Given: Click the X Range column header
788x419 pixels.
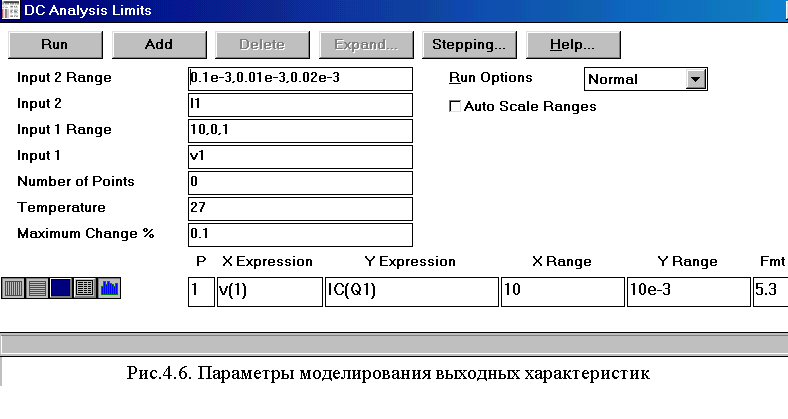Looking at the screenshot, I should 561,261.
